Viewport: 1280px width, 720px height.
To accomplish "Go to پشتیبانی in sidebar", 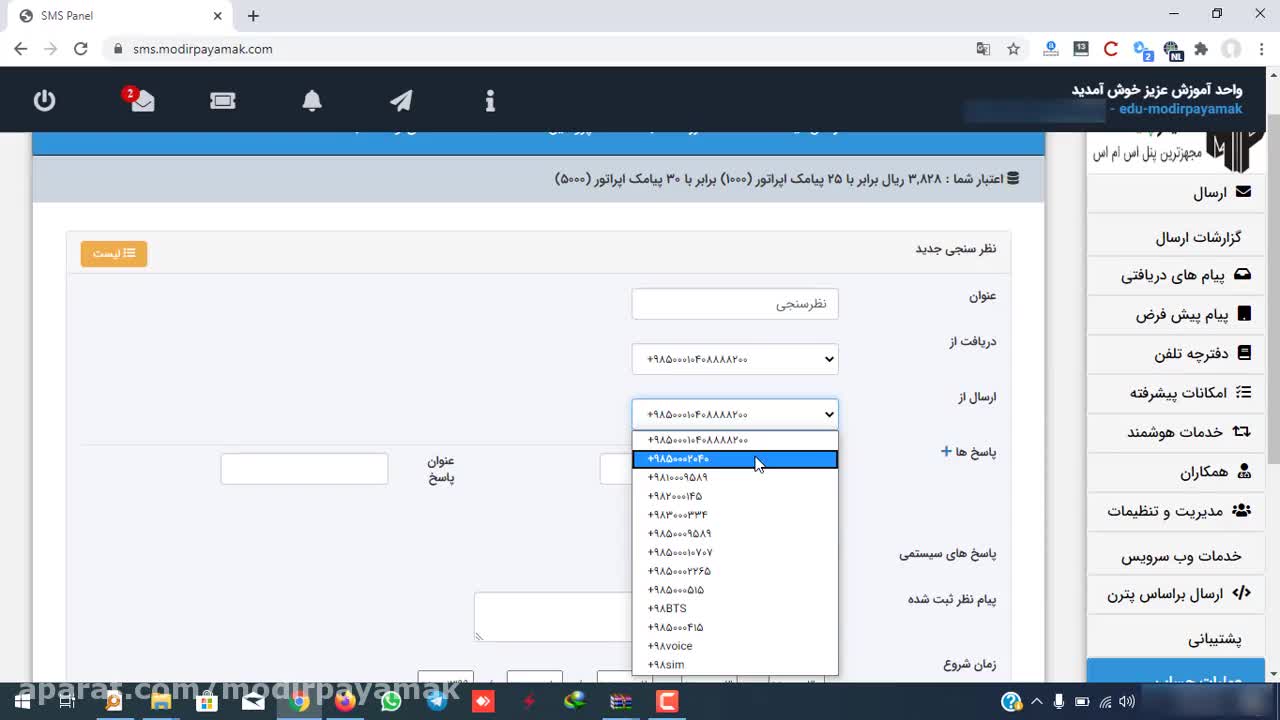I will (1214, 638).
